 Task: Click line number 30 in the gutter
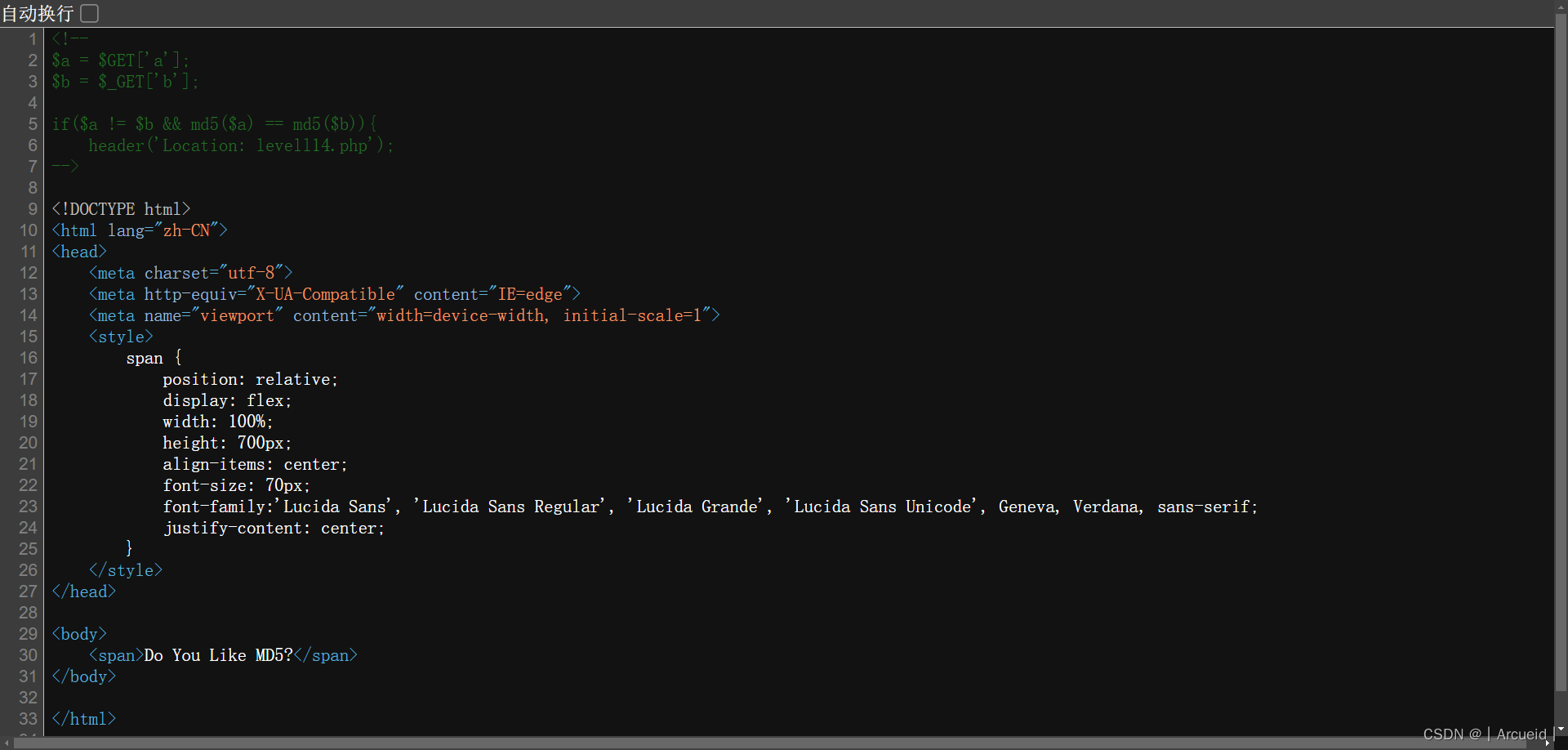29,655
